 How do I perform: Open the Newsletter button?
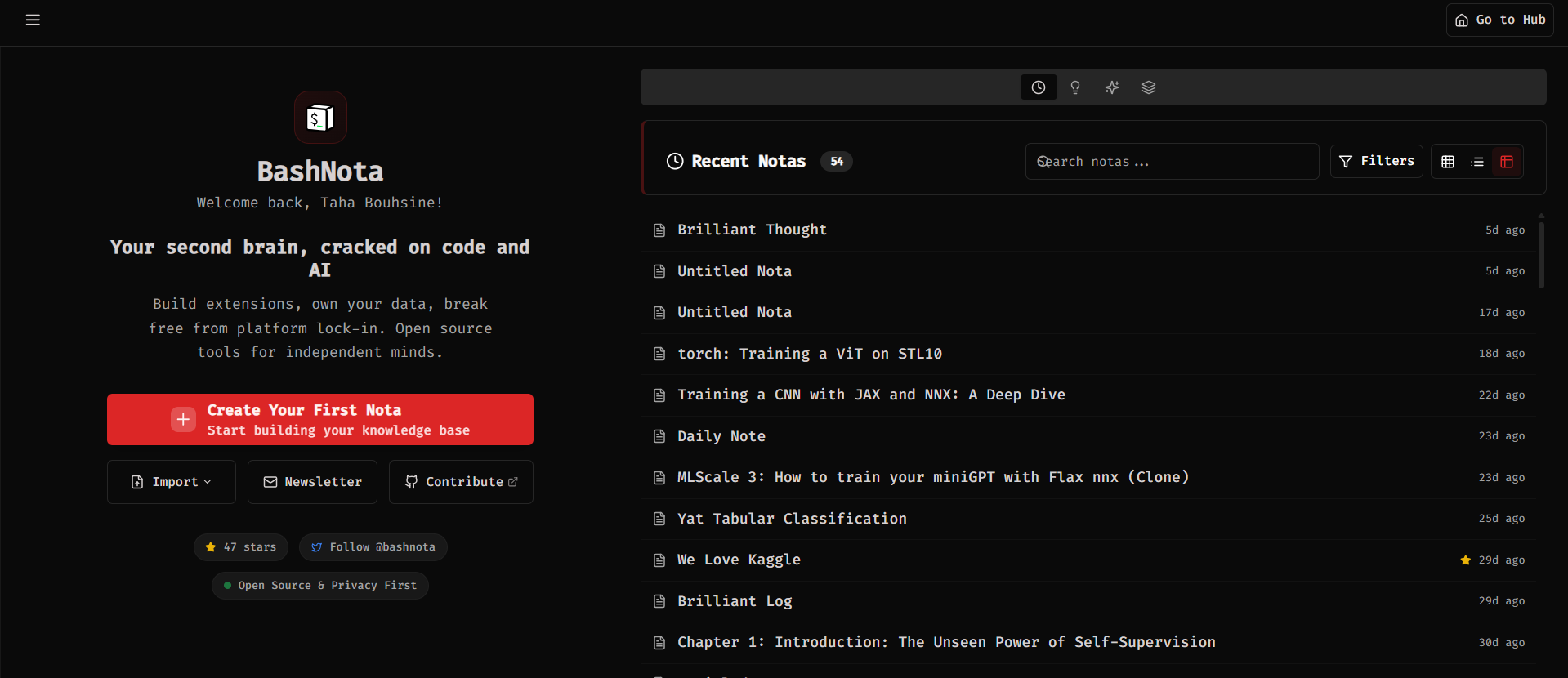[312, 482]
